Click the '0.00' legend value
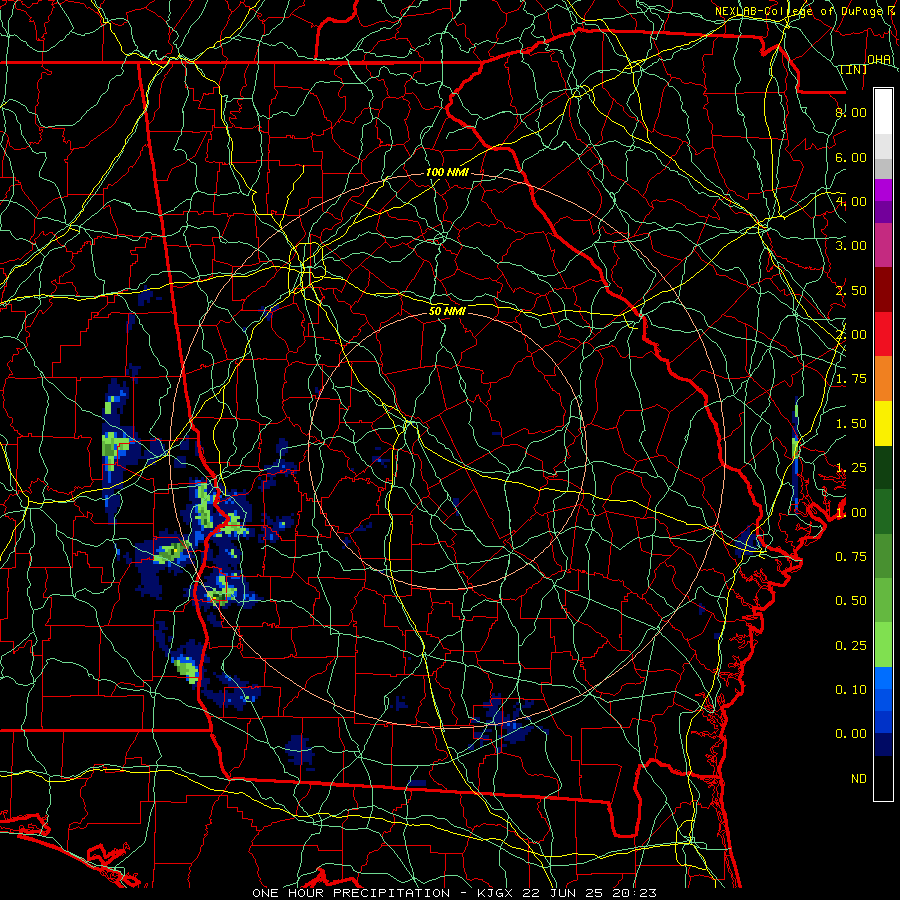Image resolution: width=900 pixels, height=900 pixels. 851,734
